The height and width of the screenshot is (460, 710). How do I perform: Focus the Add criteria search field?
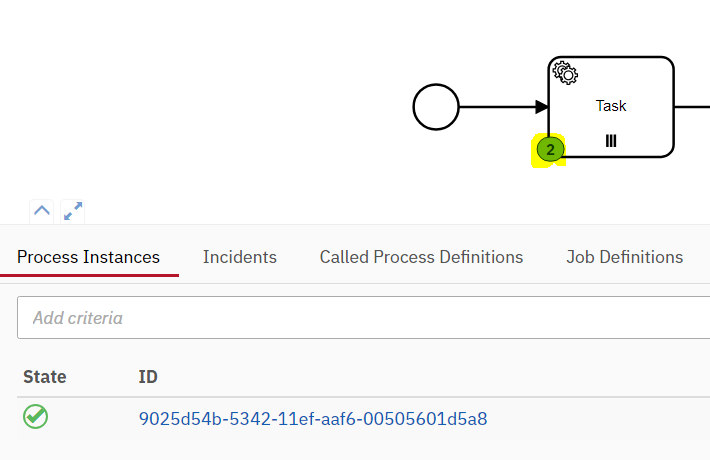click(364, 317)
